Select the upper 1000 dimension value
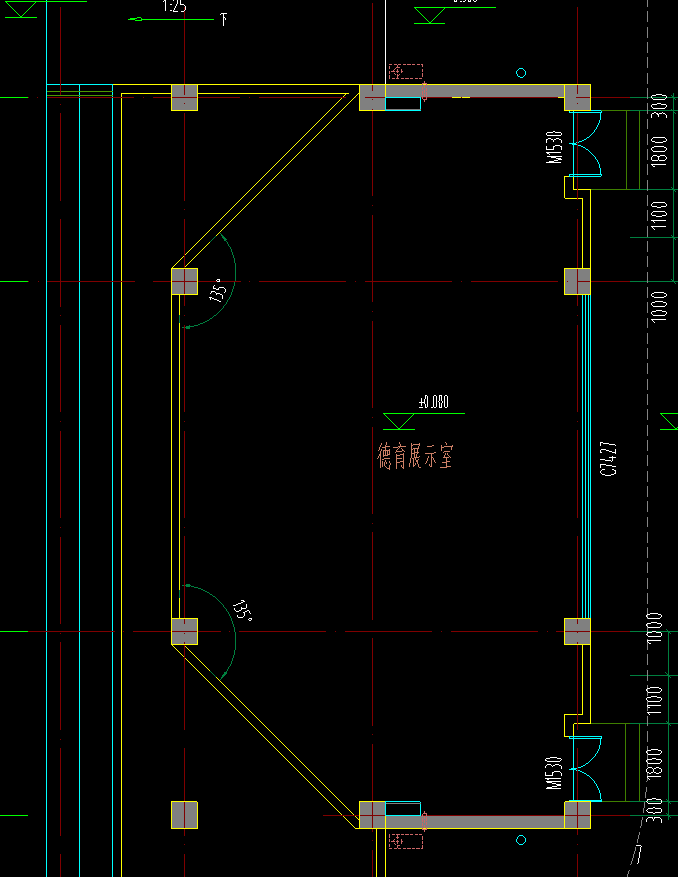This screenshot has width=678, height=877. [660, 306]
